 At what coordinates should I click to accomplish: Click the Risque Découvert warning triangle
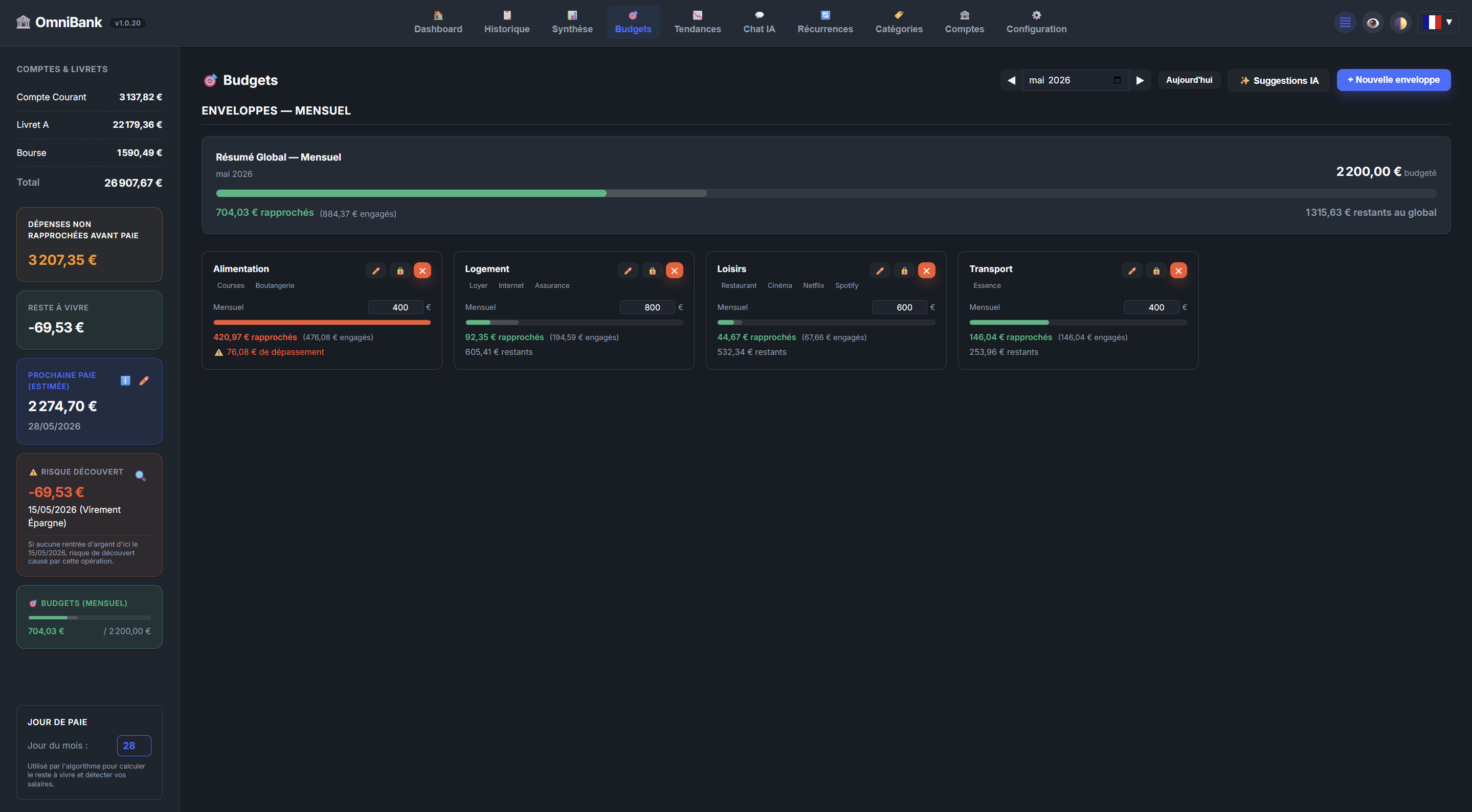[x=33, y=472]
